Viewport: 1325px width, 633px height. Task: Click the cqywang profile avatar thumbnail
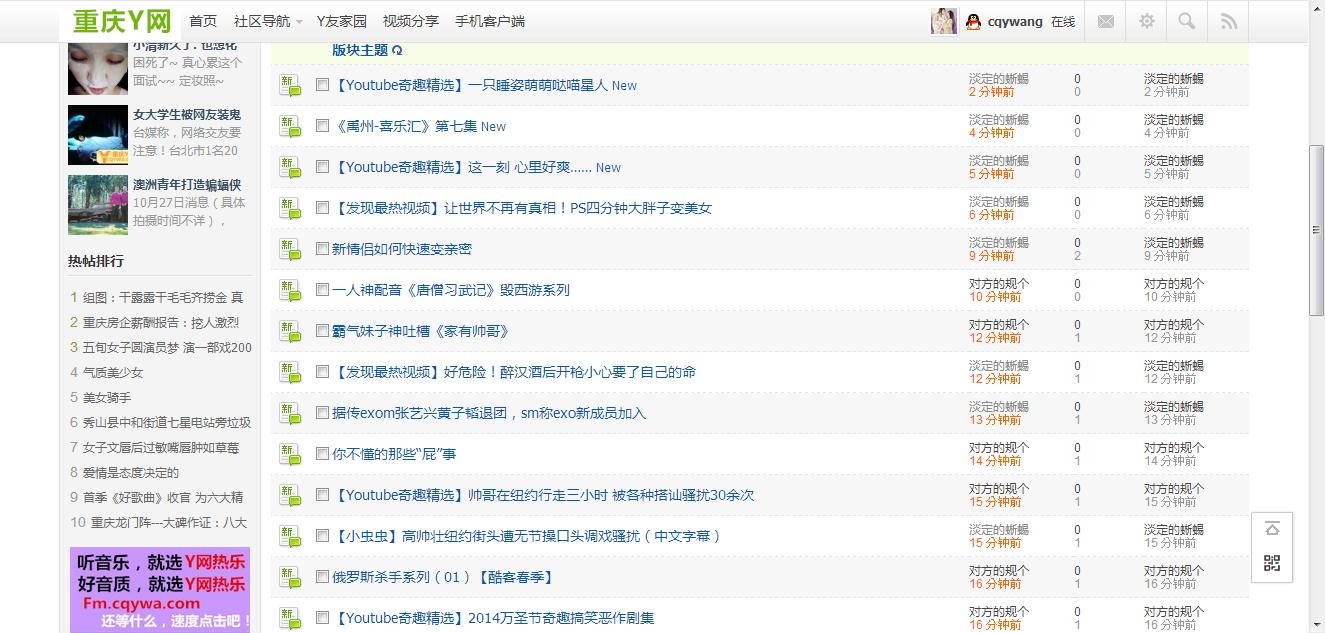click(942, 20)
